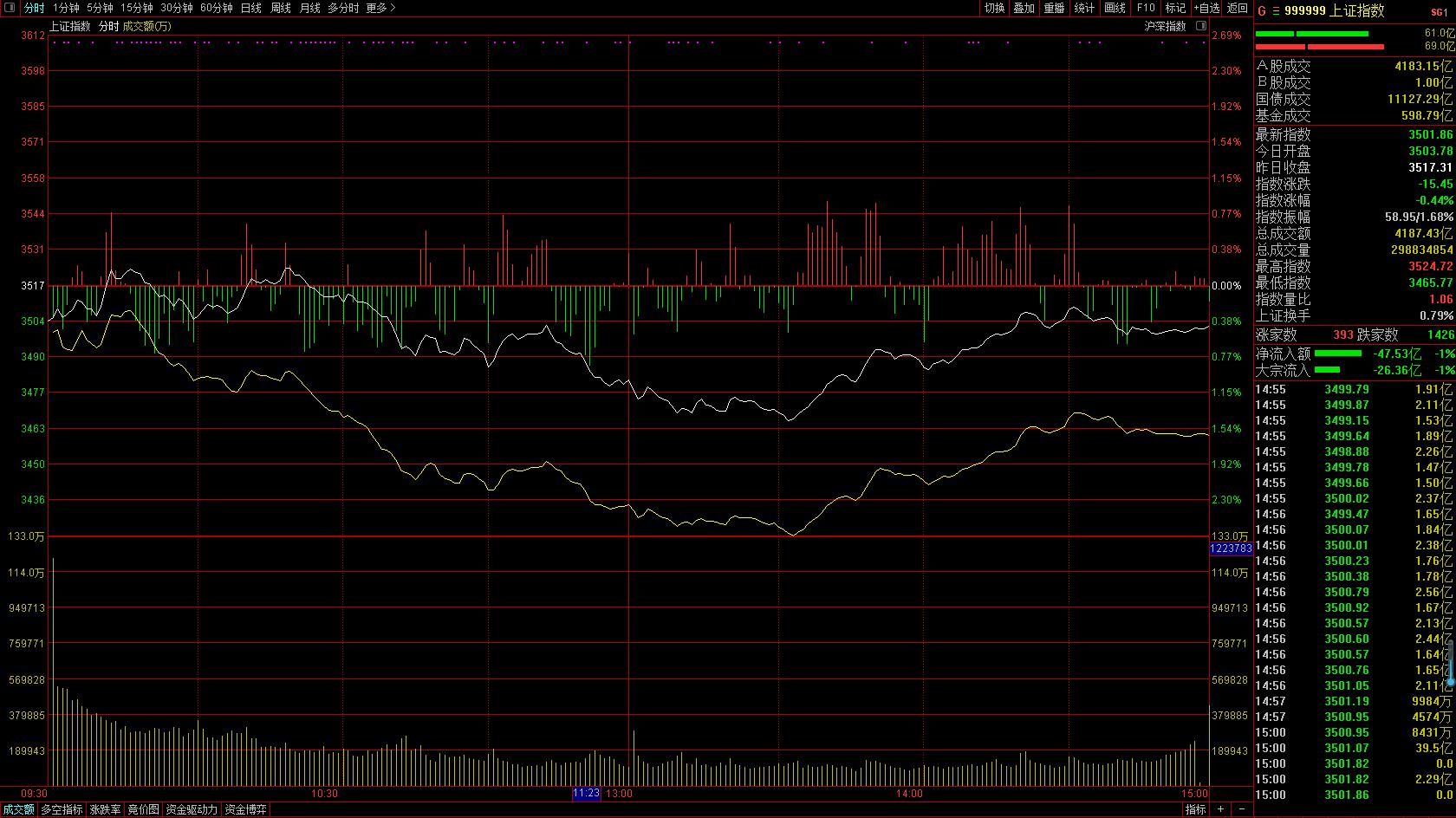Image resolution: width=1456 pixels, height=818 pixels.
Task: Select the 成交额 bottom tab
Action: pos(18,809)
